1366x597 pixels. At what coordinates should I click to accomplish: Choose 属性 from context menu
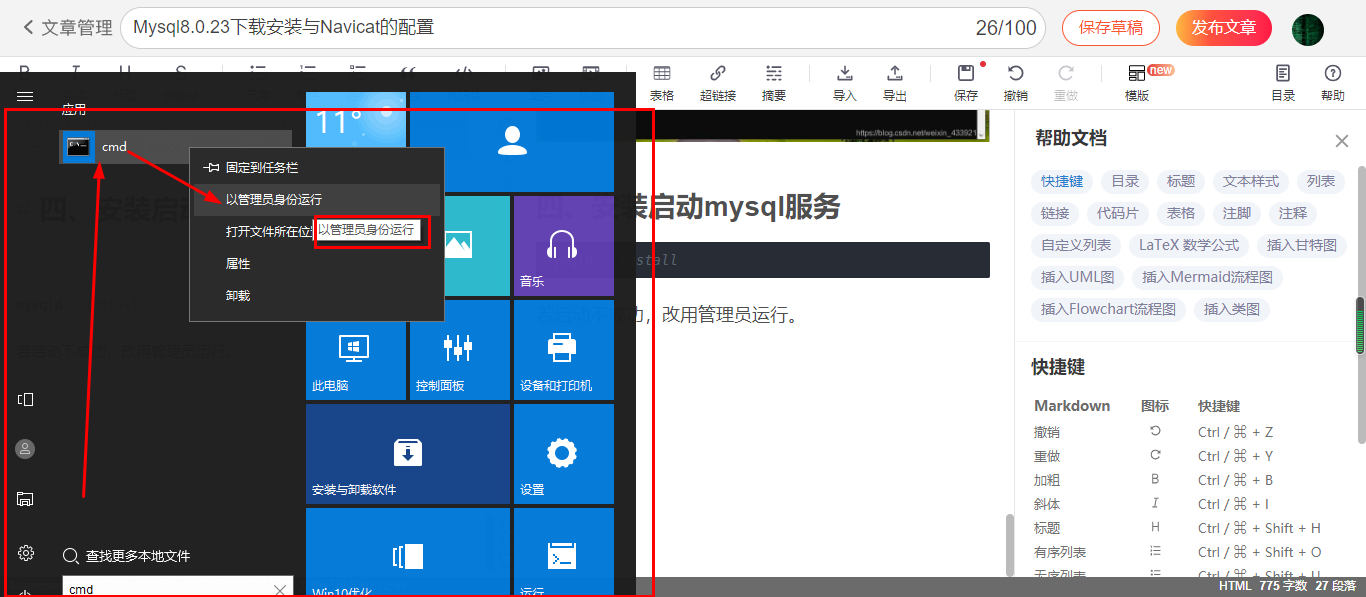316,263
